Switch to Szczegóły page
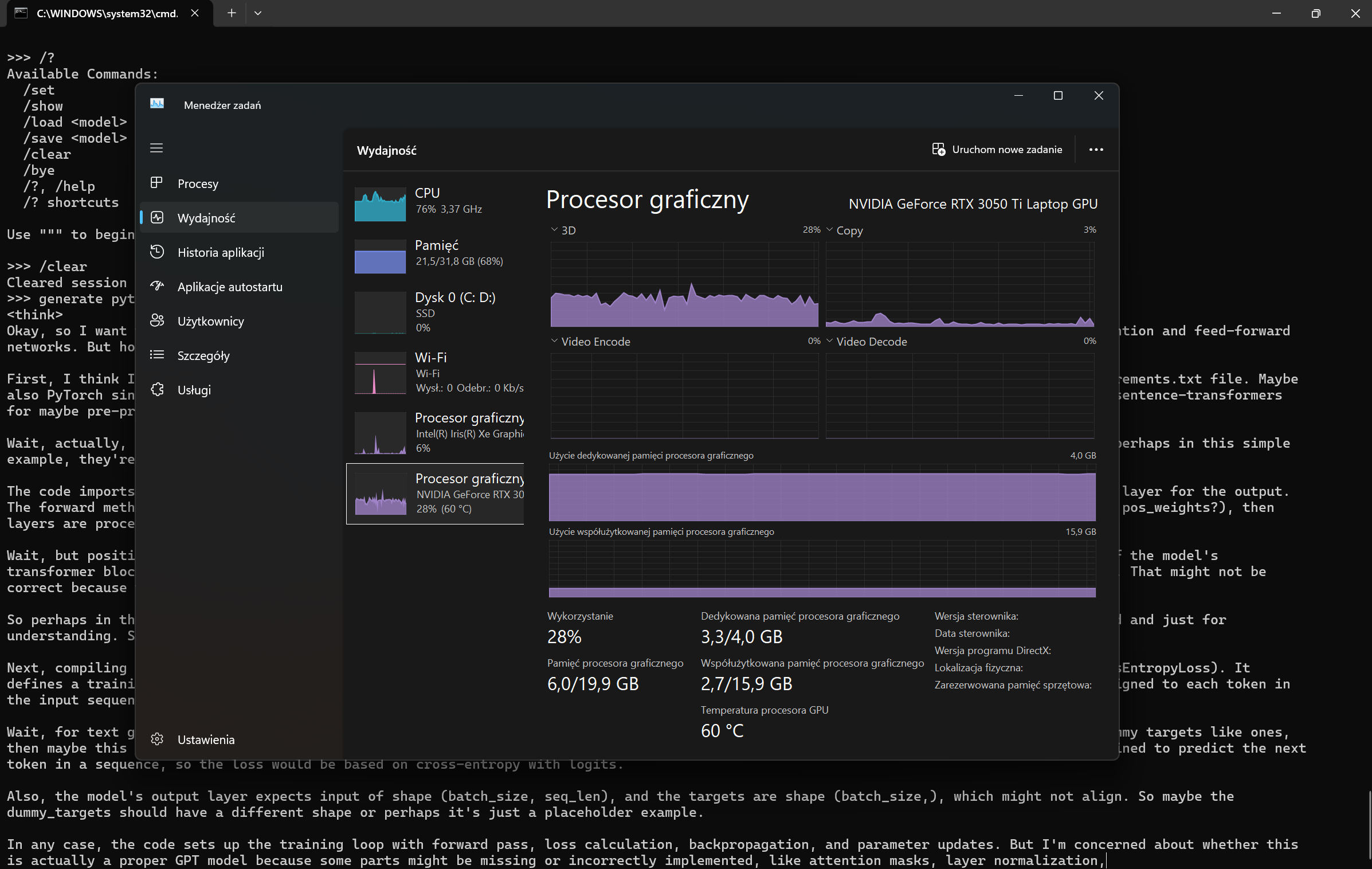The height and width of the screenshot is (869, 1372). pos(239,355)
